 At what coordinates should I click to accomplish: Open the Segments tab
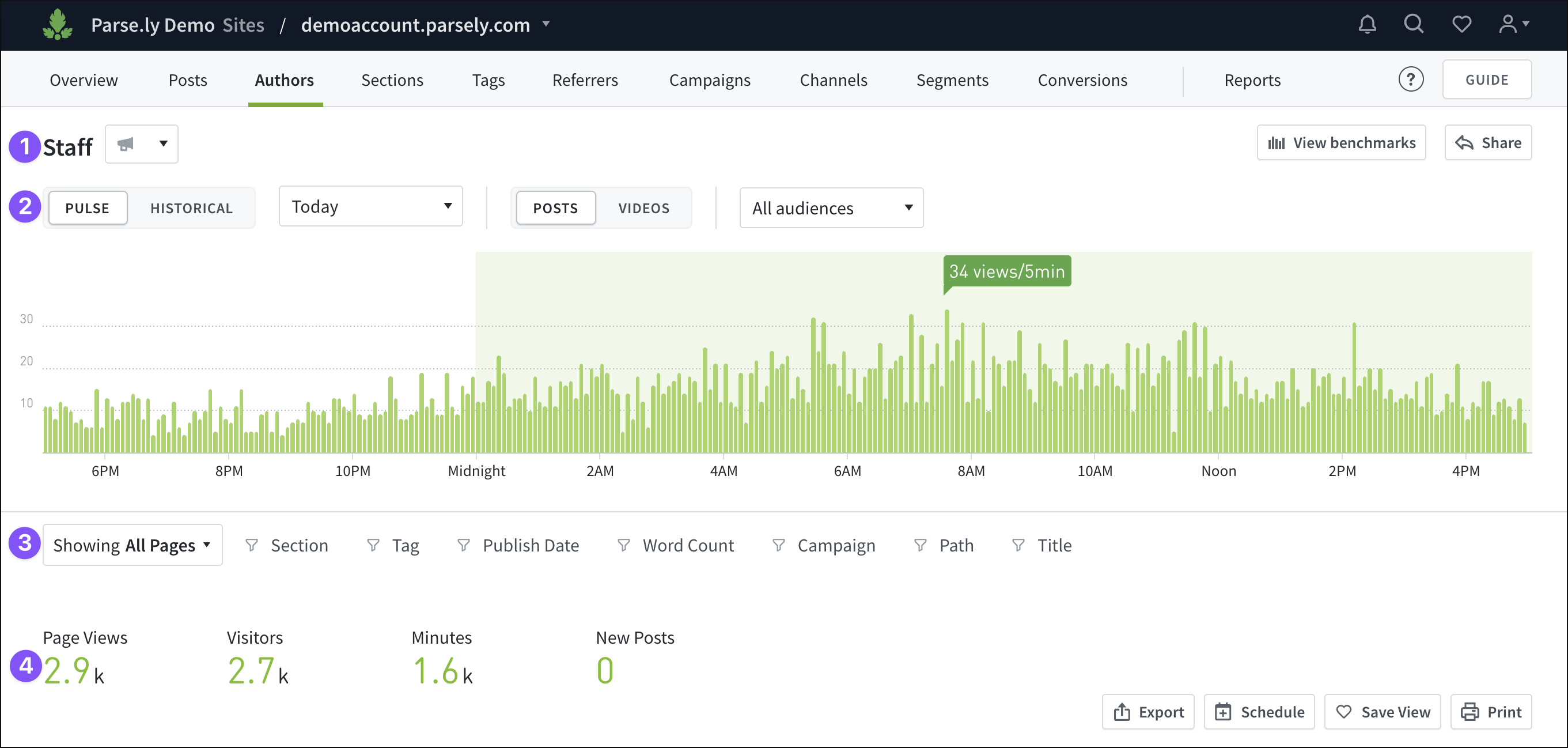953,81
